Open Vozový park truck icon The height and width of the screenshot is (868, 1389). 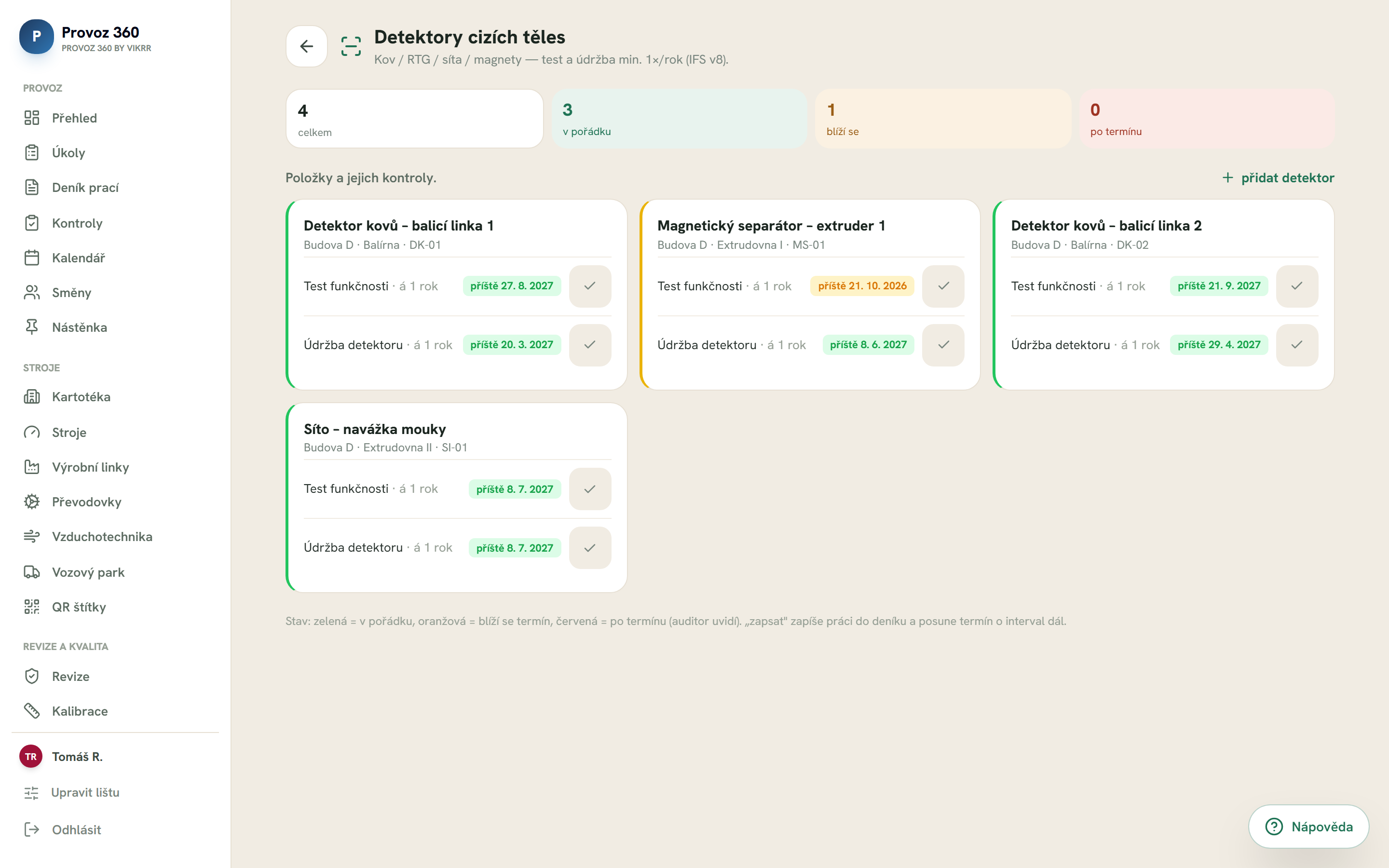[x=31, y=572]
